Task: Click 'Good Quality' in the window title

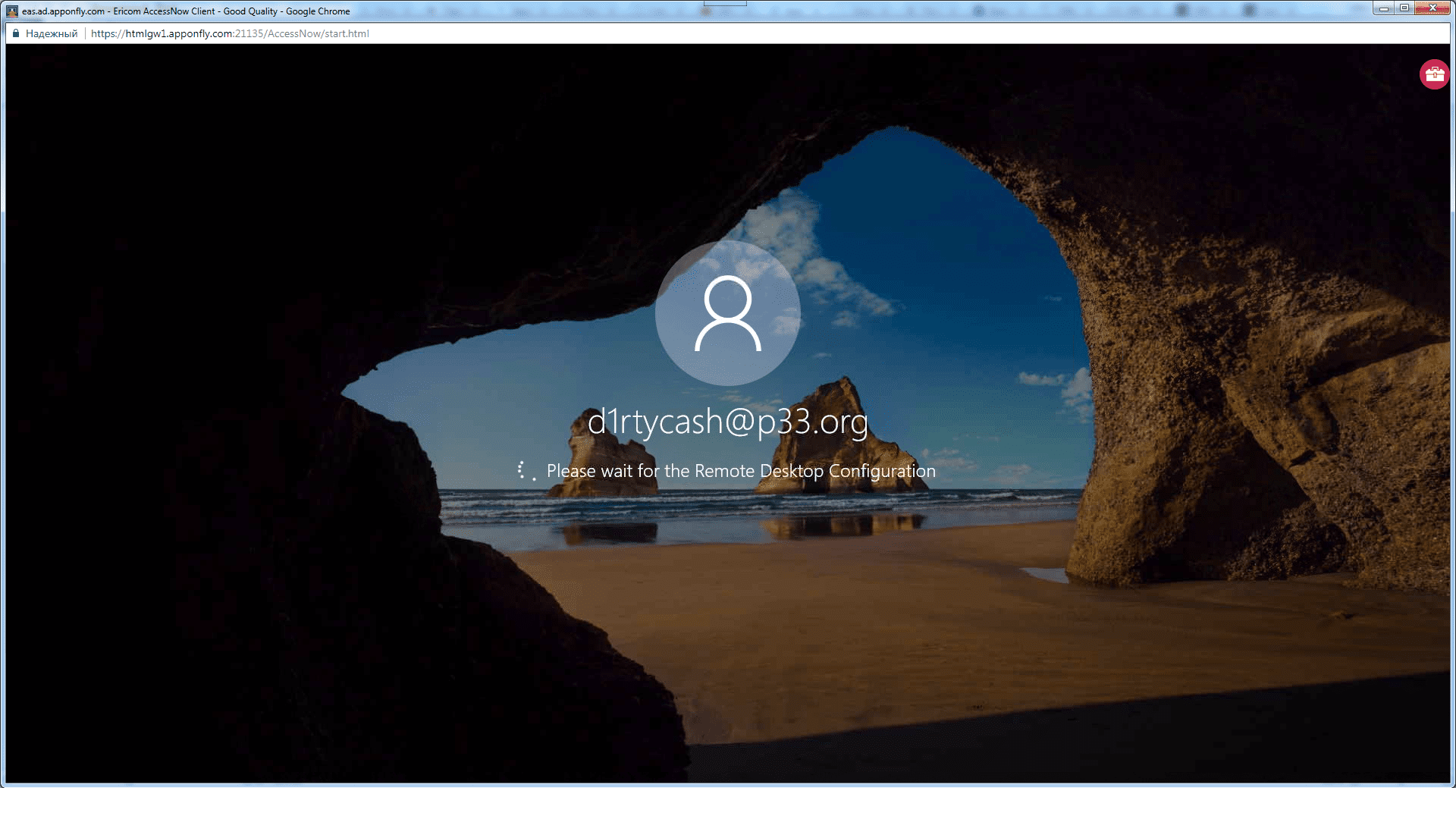Action: [250, 11]
